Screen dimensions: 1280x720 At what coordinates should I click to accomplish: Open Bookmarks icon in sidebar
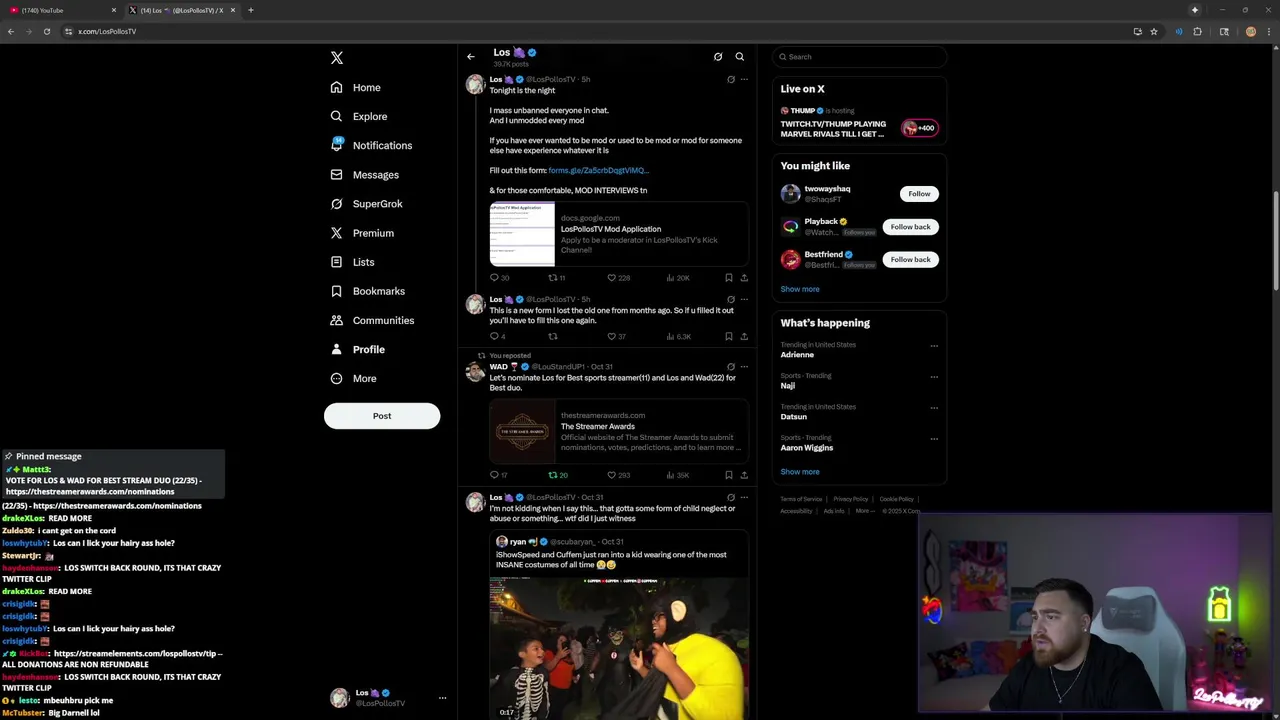coord(337,291)
